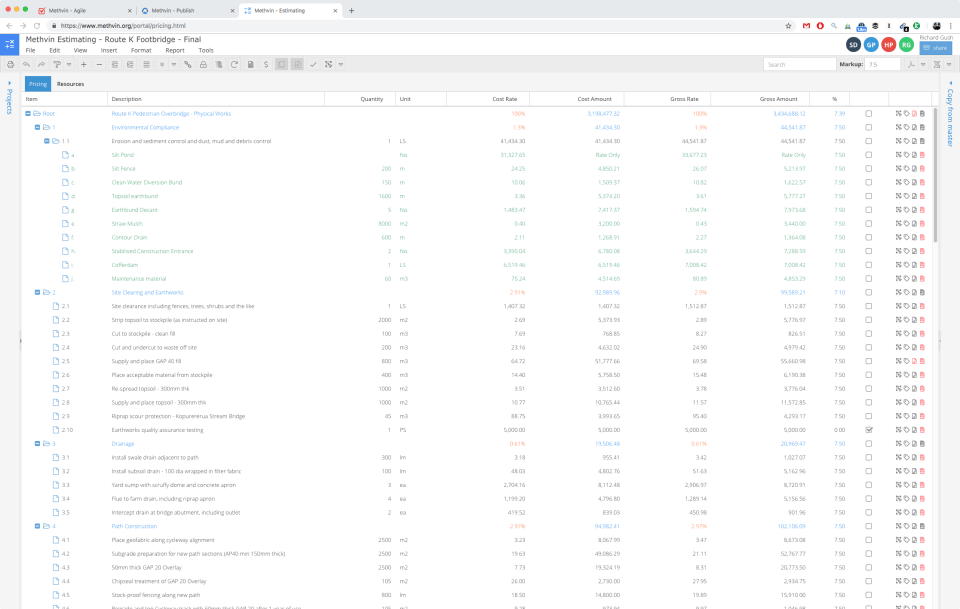960x609 pixels.
Task: Click the tag icon on the Root row
Action: point(907,113)
